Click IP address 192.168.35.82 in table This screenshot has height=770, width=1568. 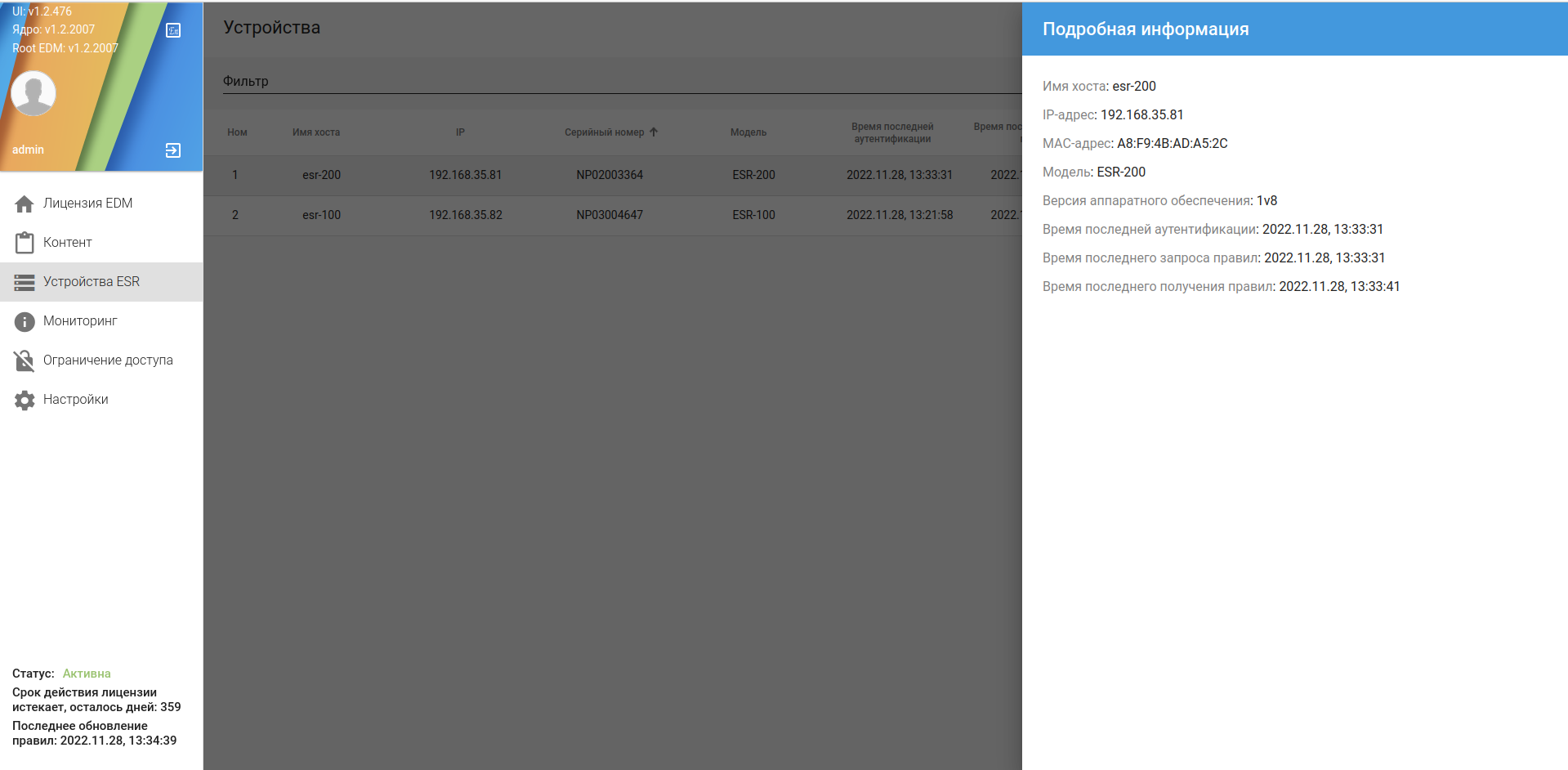click(x=466, y=215)
